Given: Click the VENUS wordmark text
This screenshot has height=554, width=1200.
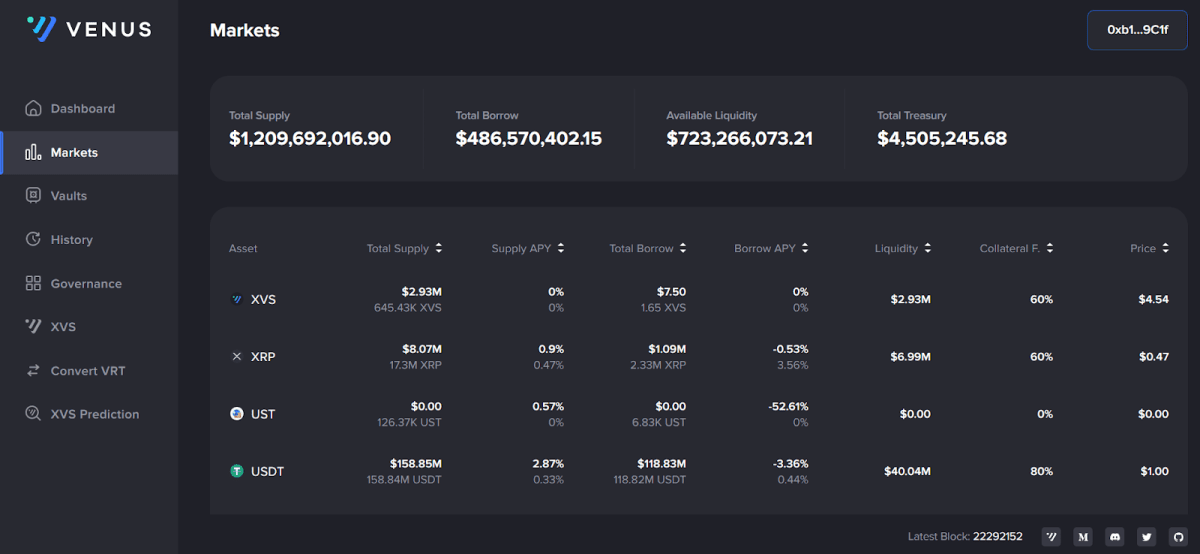Looking at the screenshot, I should [x=108, y=30].
